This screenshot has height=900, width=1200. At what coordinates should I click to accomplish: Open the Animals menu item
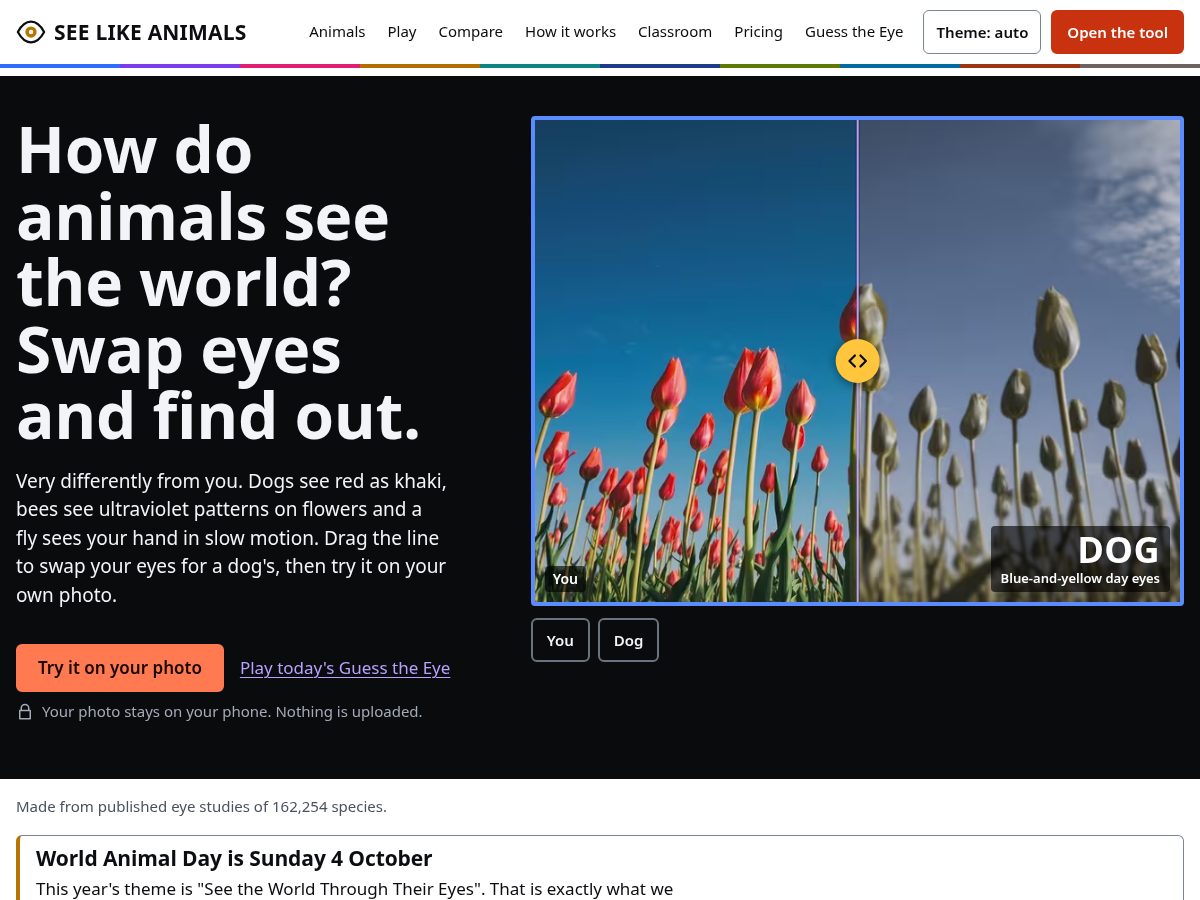337,32
